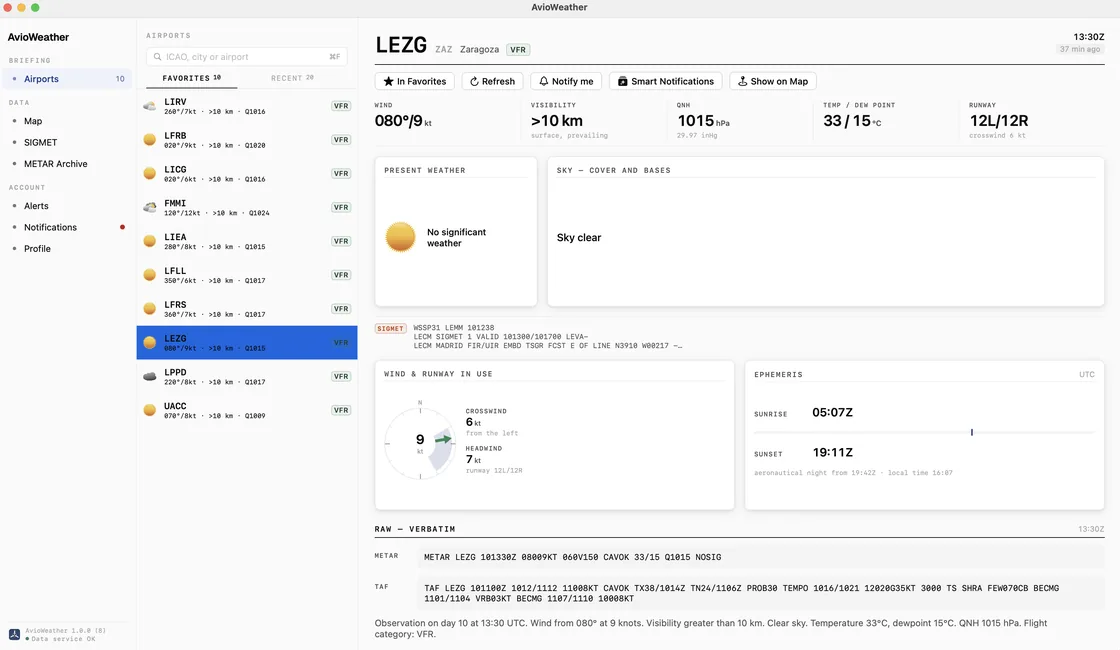The image size is (1120, 650).
Task: Click the star icon in the In Favorites button
Action: click(x=389, y=81)
